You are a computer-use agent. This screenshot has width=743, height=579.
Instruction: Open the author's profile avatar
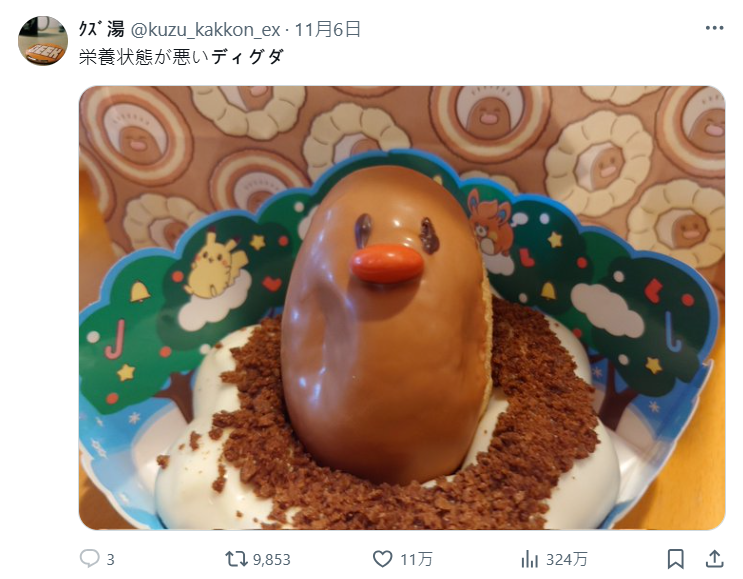43,41
